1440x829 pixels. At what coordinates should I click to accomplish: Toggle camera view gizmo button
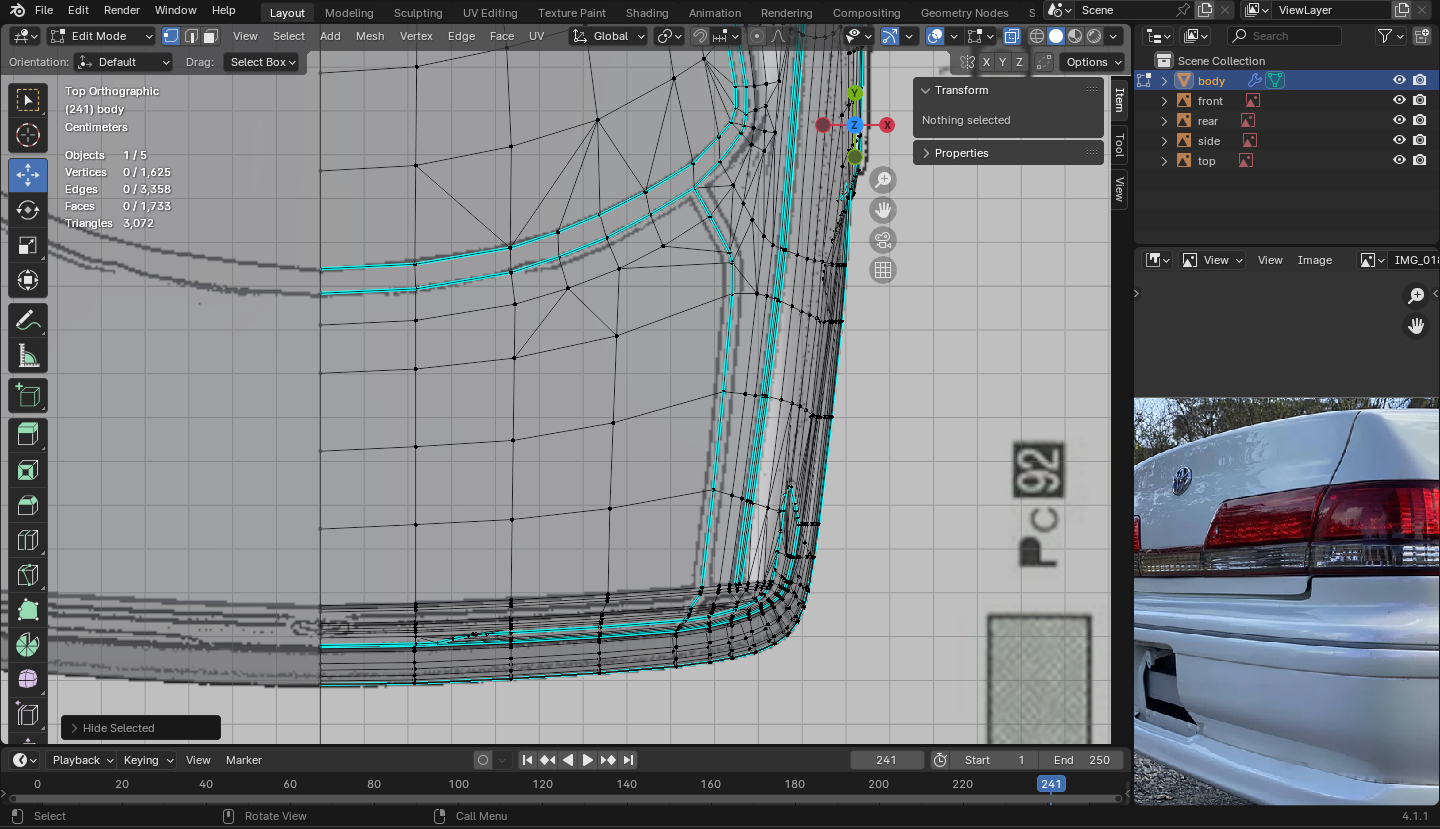click(882, 240)
